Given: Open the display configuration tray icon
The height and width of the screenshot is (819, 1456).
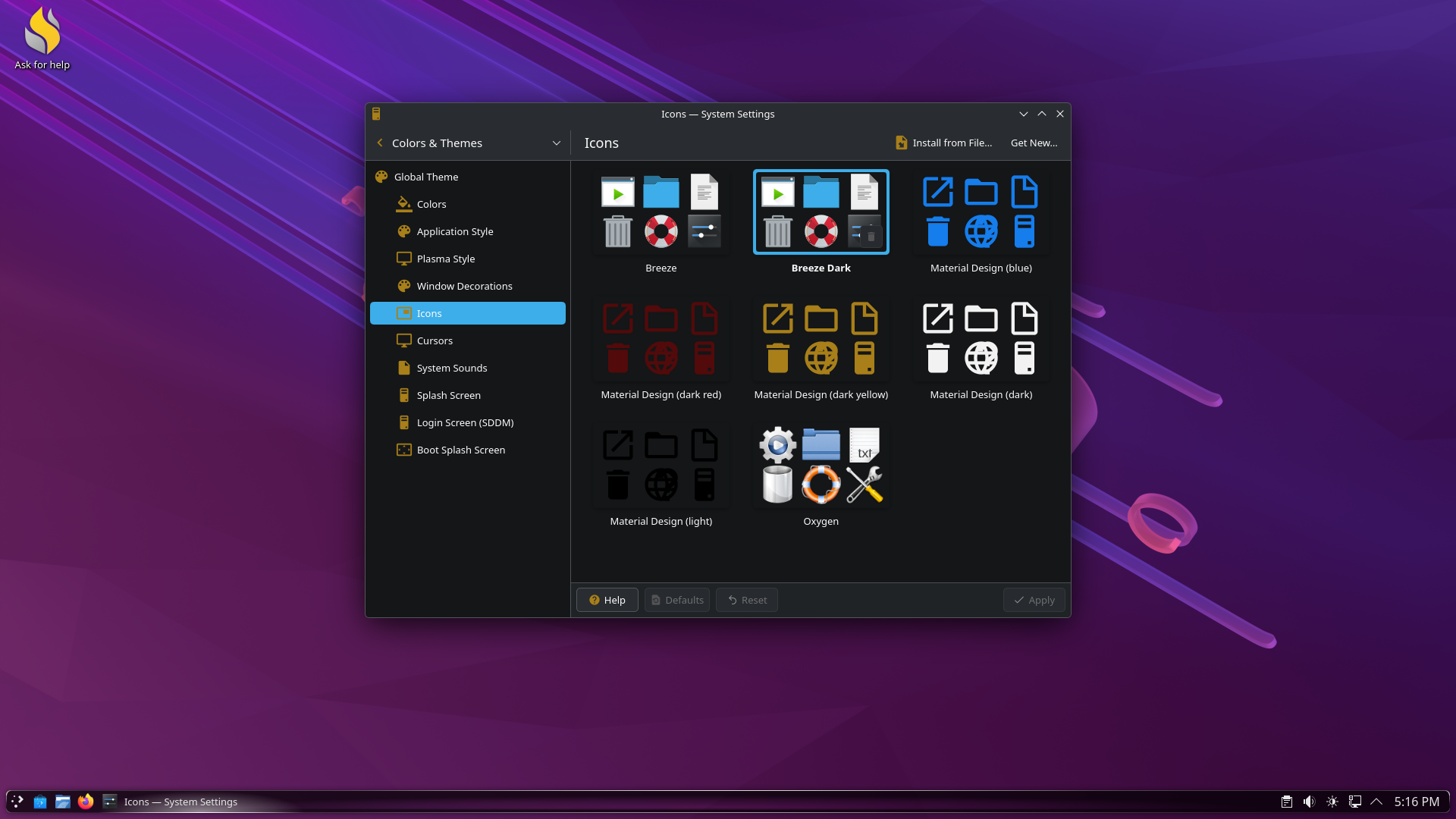Looking at the screenshot, I should tap(1355, 802).
